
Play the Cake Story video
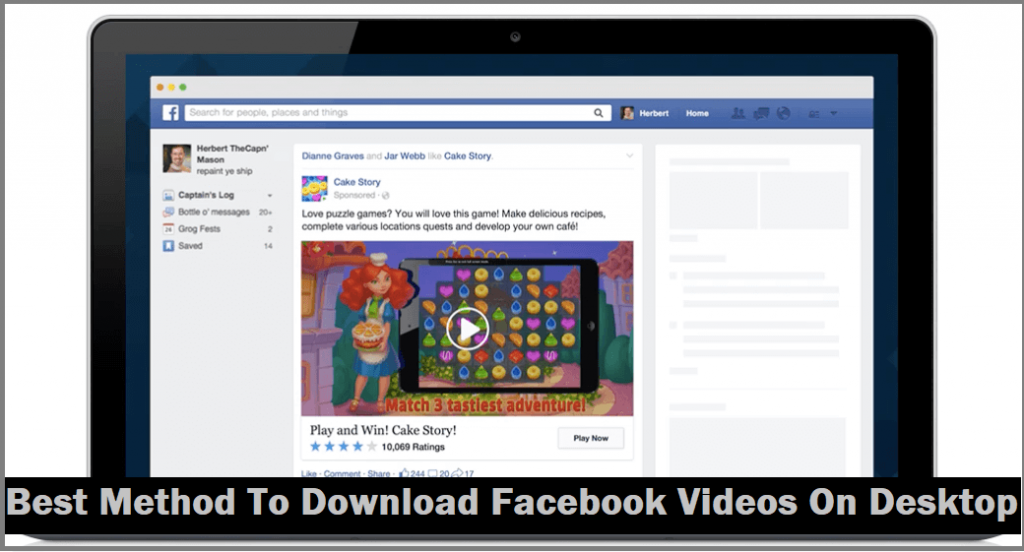467,328
